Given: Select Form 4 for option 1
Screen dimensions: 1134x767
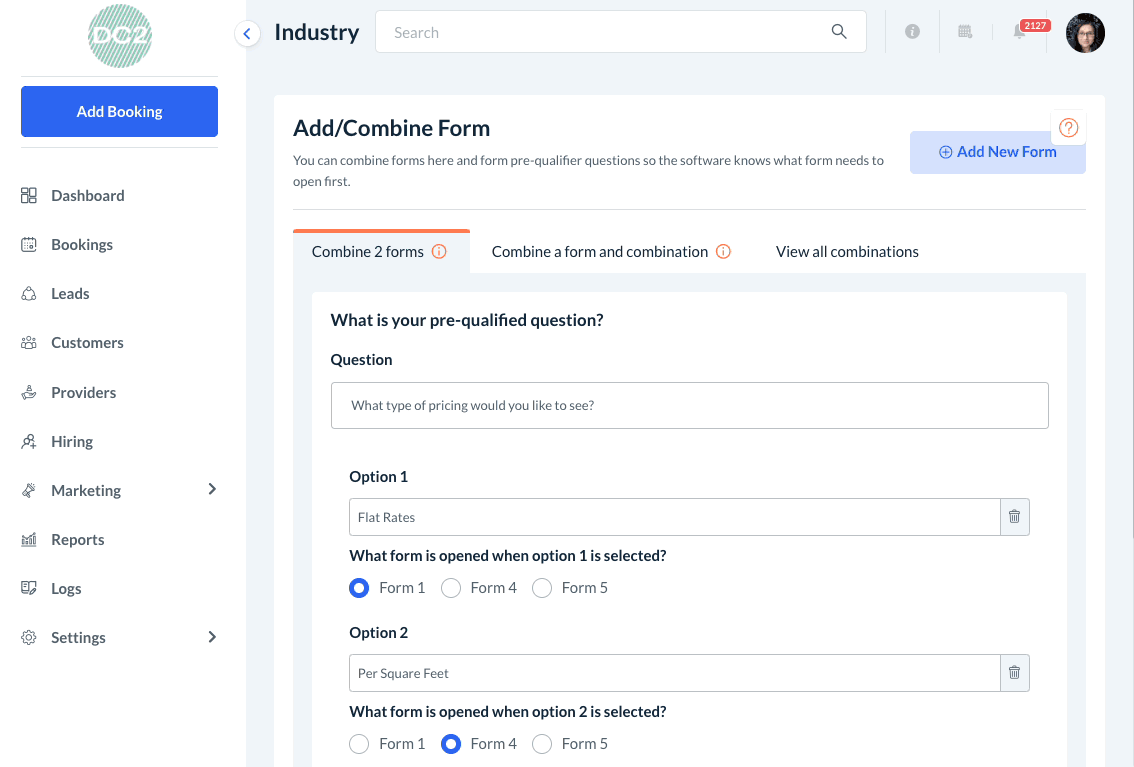Looking at the screenshot, I should 451,588.
